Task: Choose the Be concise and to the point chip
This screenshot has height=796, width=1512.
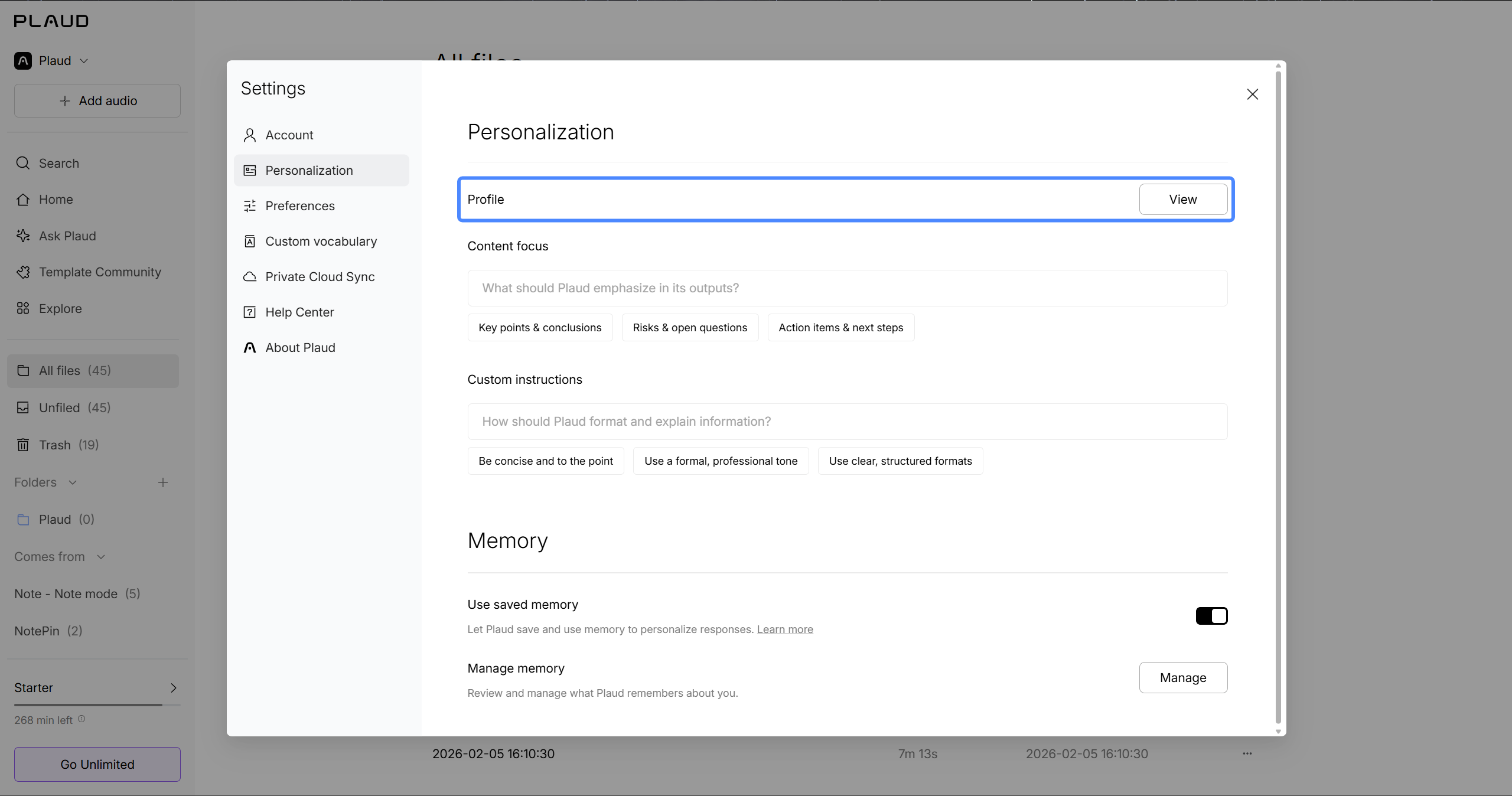Action: point(546,461)
